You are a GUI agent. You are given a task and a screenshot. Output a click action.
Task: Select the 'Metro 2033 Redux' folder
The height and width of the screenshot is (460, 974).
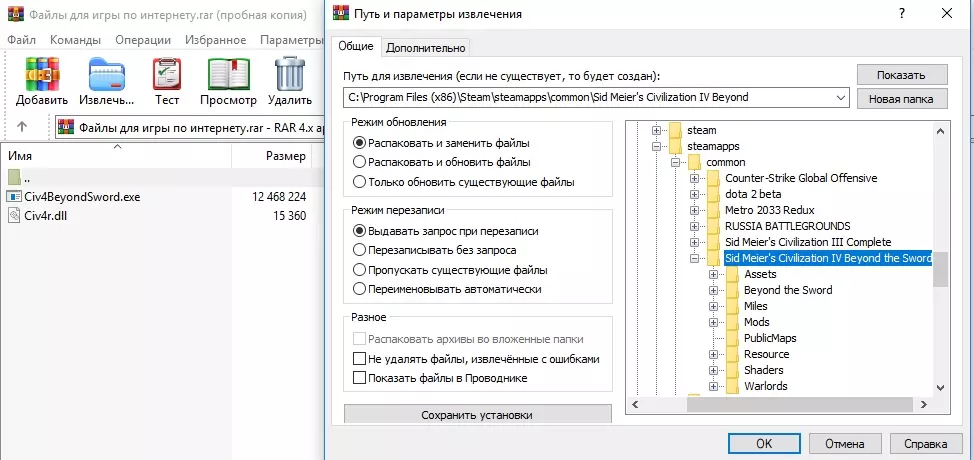click(x=769, y=210)
